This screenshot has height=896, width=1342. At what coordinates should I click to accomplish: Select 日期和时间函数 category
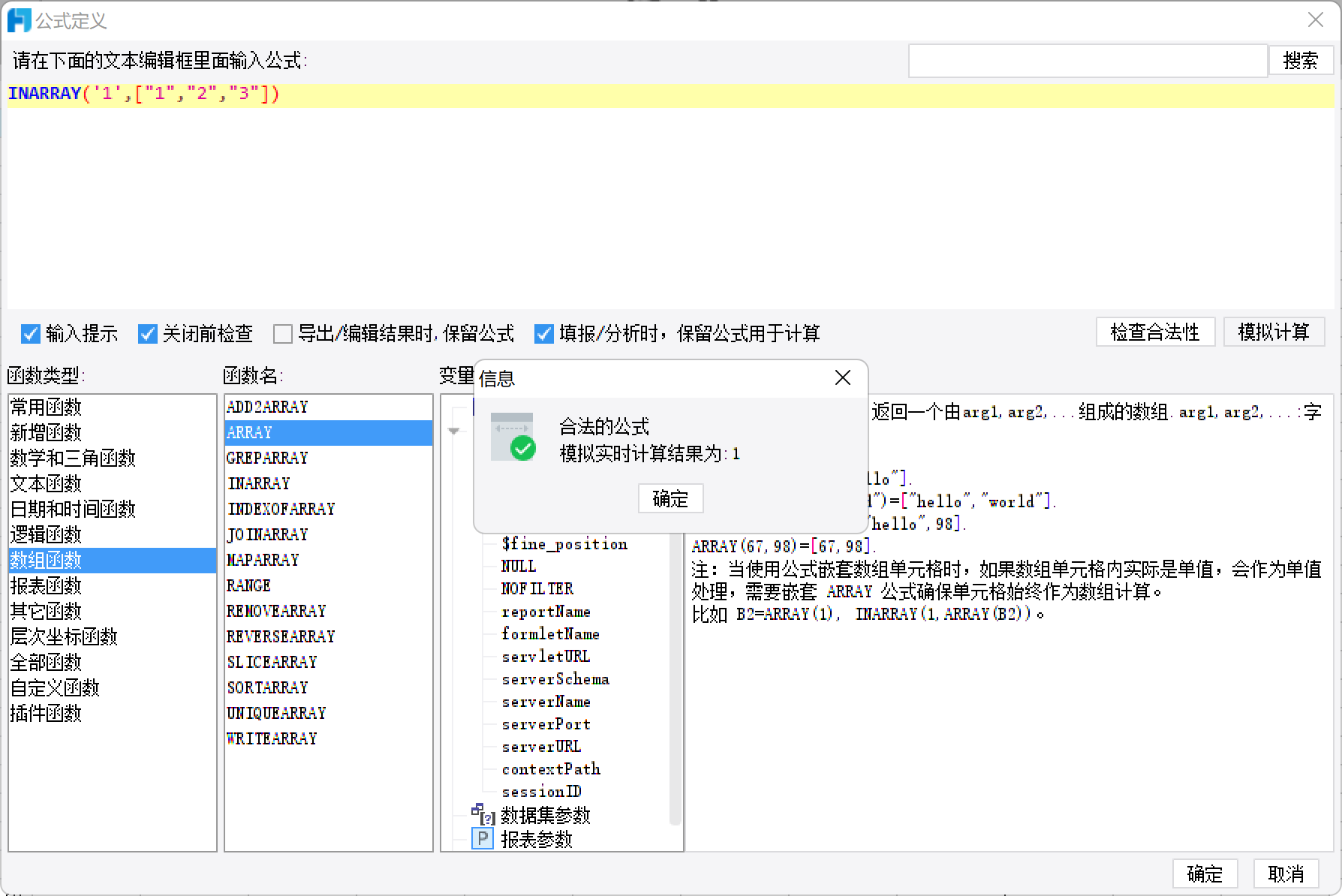click(x=112, y=510)
